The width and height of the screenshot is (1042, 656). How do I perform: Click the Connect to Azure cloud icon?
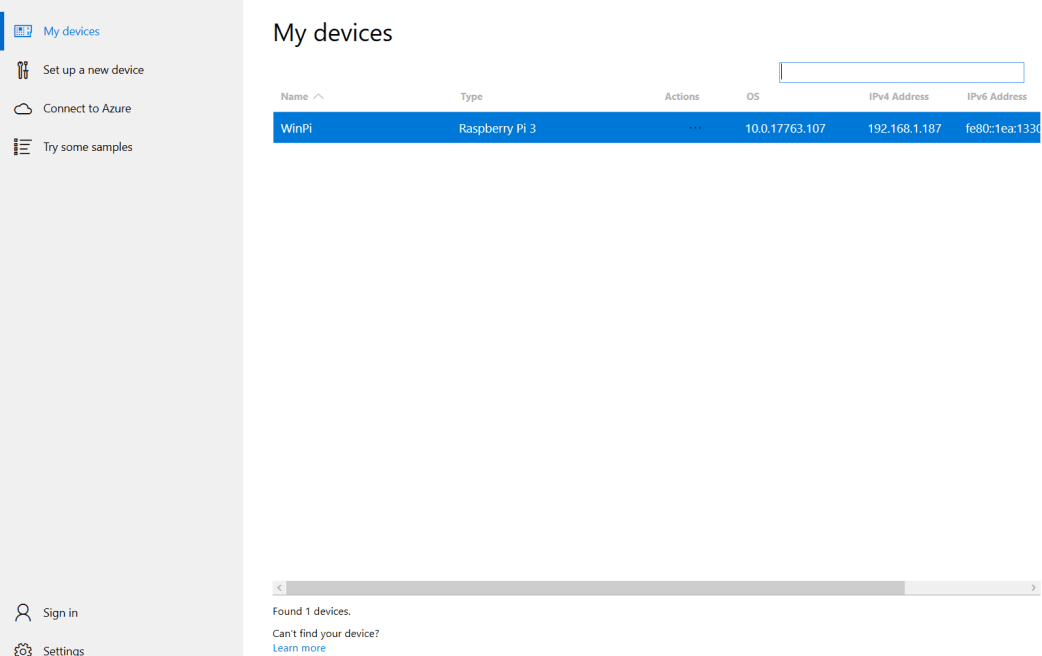(23, 108)
